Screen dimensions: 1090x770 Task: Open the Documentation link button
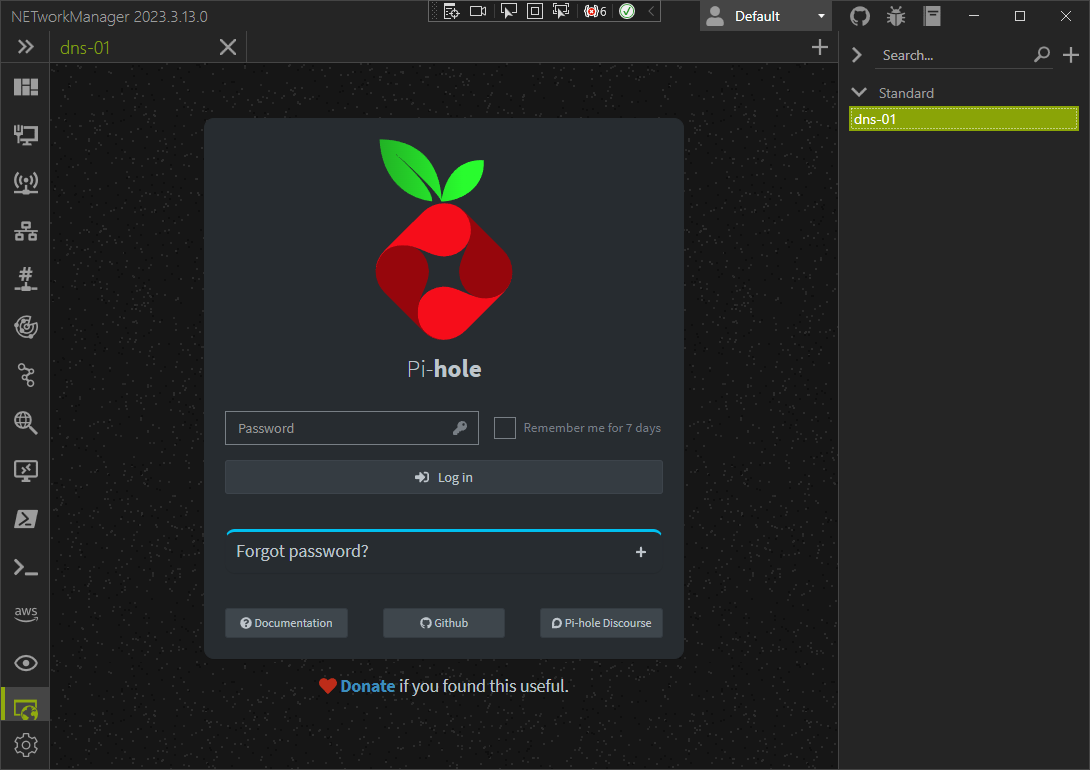[x=286, y=623]
